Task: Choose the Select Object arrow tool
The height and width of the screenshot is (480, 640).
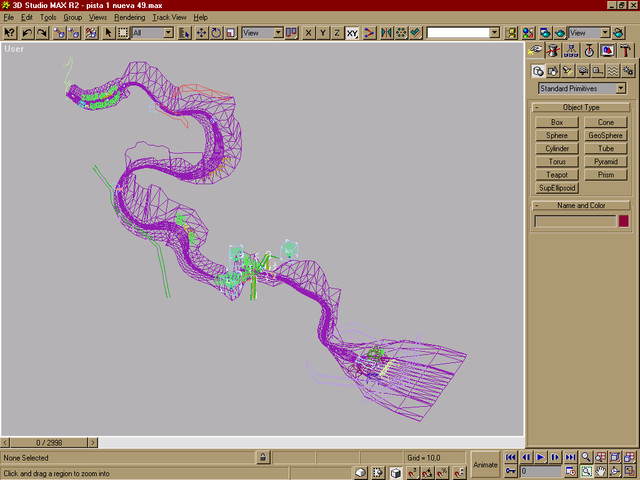Action: tap(108, 33)
